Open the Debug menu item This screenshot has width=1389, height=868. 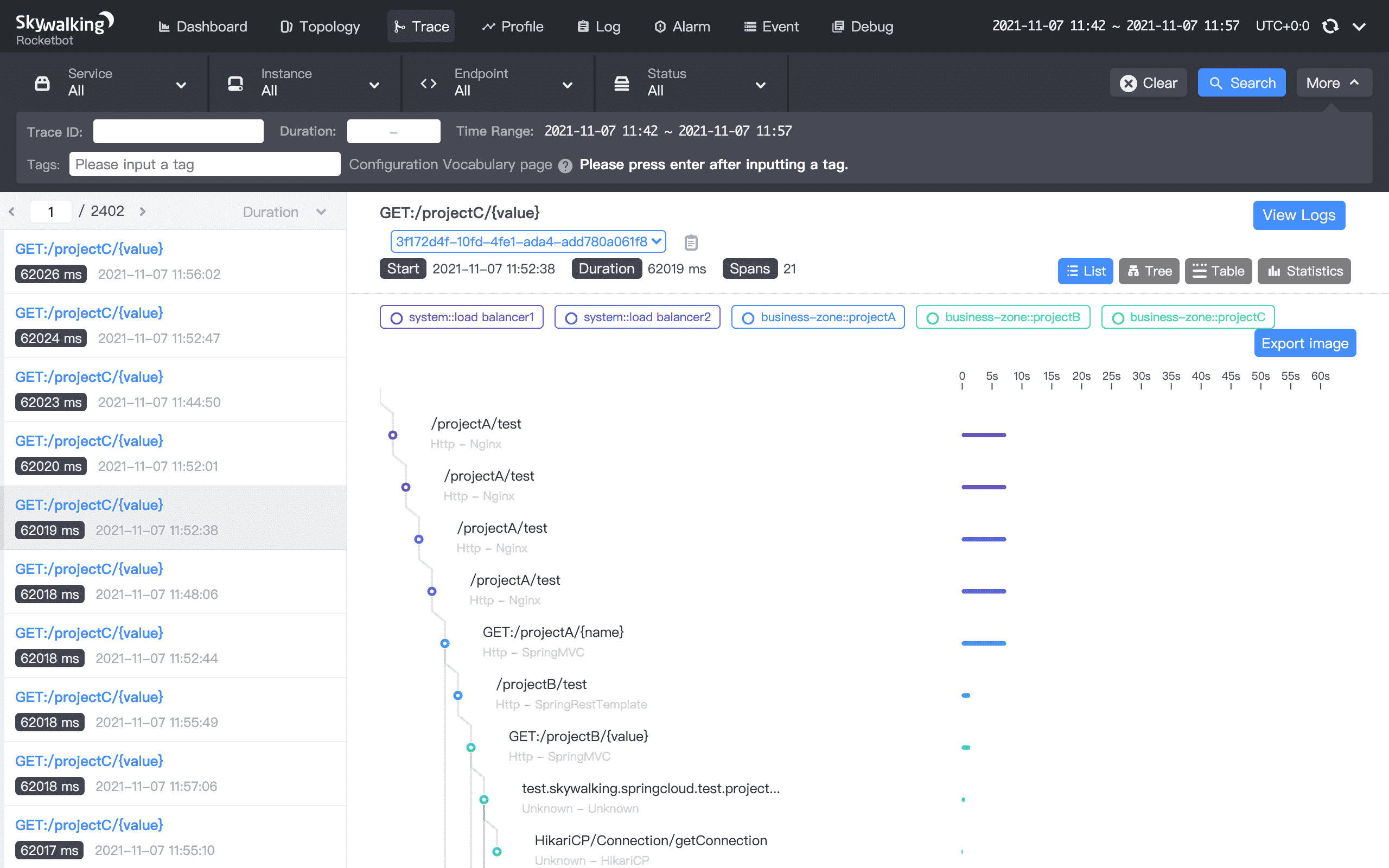point(862,27)
